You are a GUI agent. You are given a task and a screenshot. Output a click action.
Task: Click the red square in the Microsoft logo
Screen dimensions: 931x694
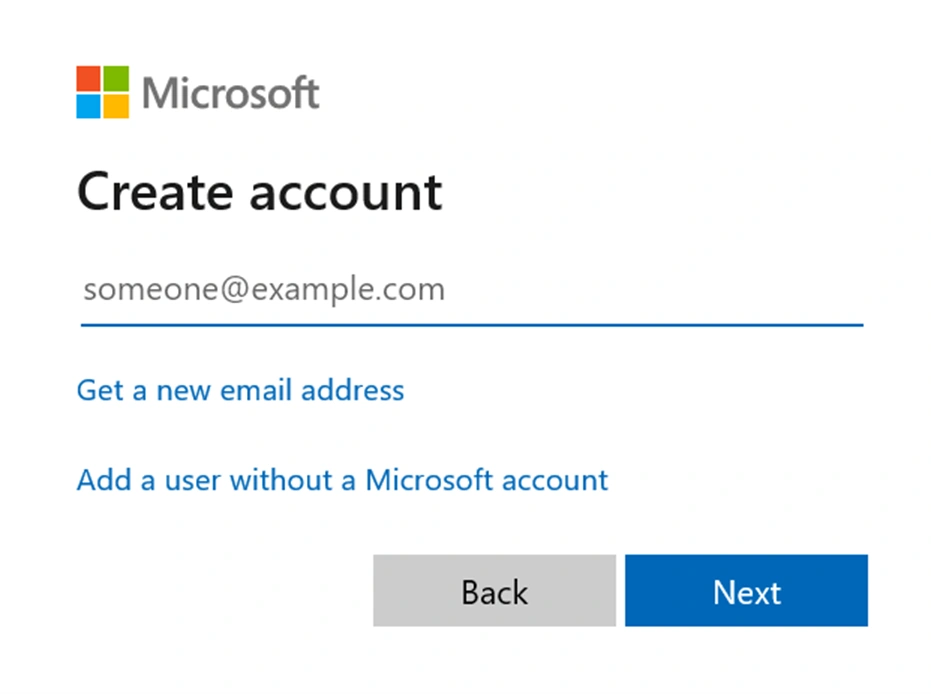coord(87,77)
